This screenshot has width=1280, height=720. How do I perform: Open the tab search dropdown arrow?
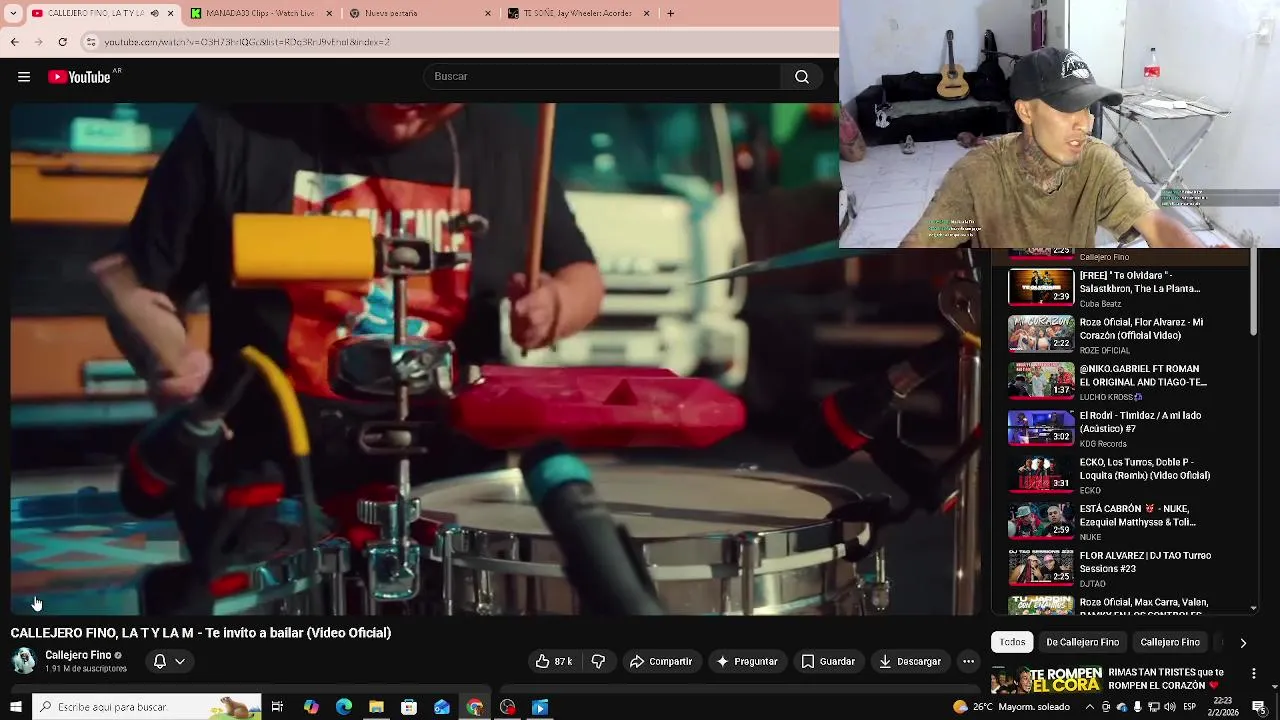point(13,13)
